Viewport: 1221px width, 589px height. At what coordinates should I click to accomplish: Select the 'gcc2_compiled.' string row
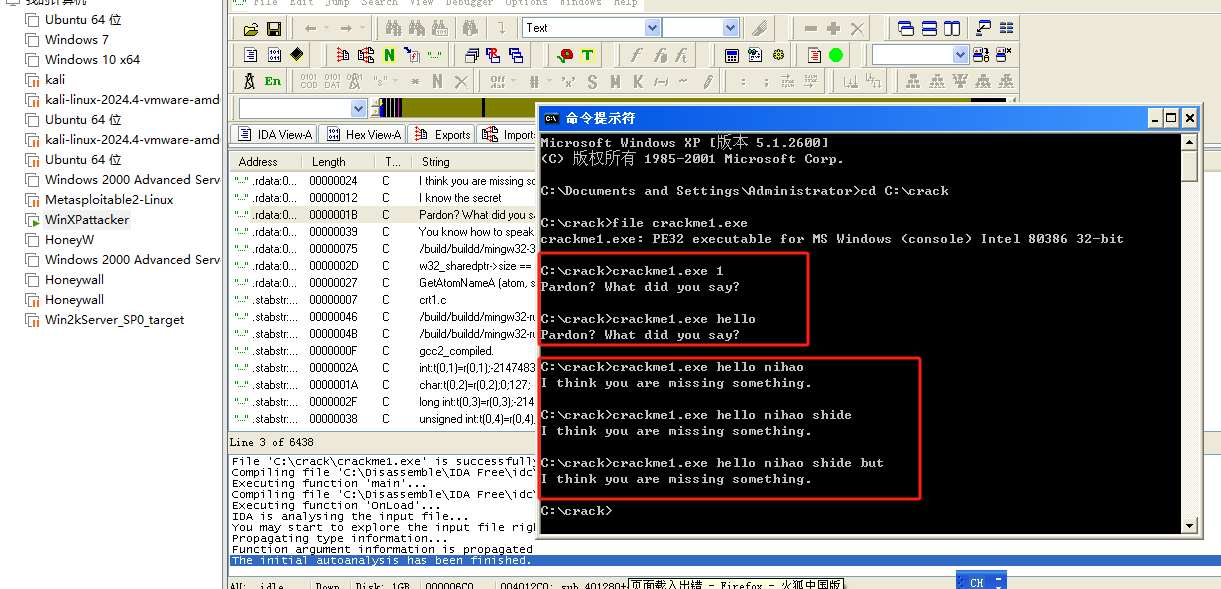pos(383,351)
